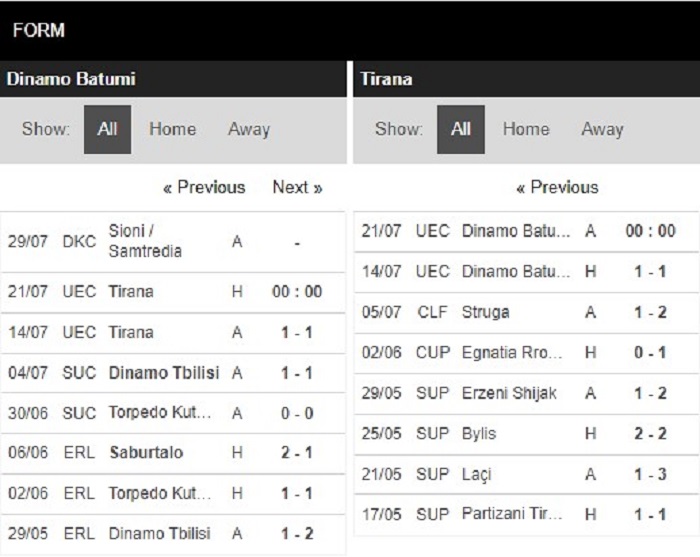Select Erzeni Shijak 29/05 match

point(526,393)
